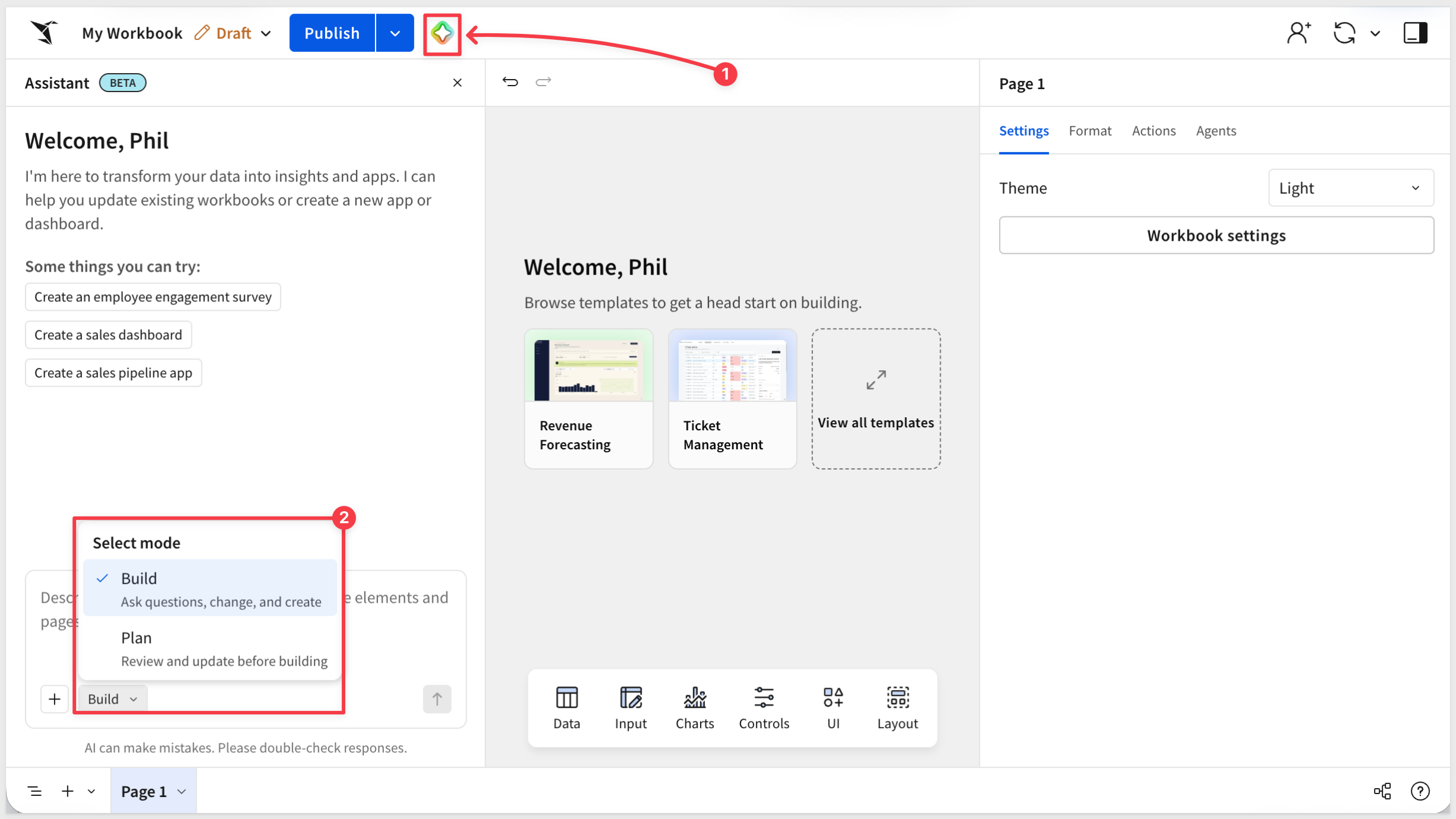Expand the add page options chevron
This screenshot has height=819, width=1456.
click(91, 791)
